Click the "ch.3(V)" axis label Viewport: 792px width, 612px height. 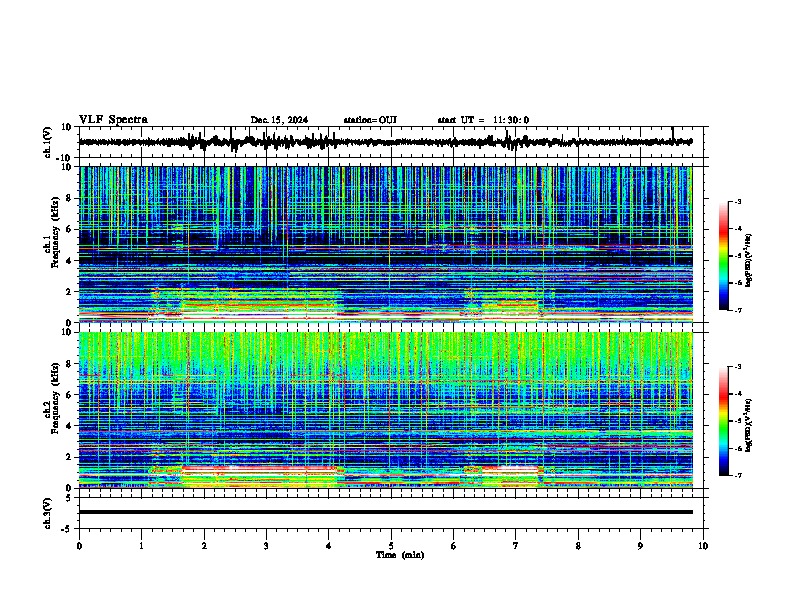click(x=47, y=513)
